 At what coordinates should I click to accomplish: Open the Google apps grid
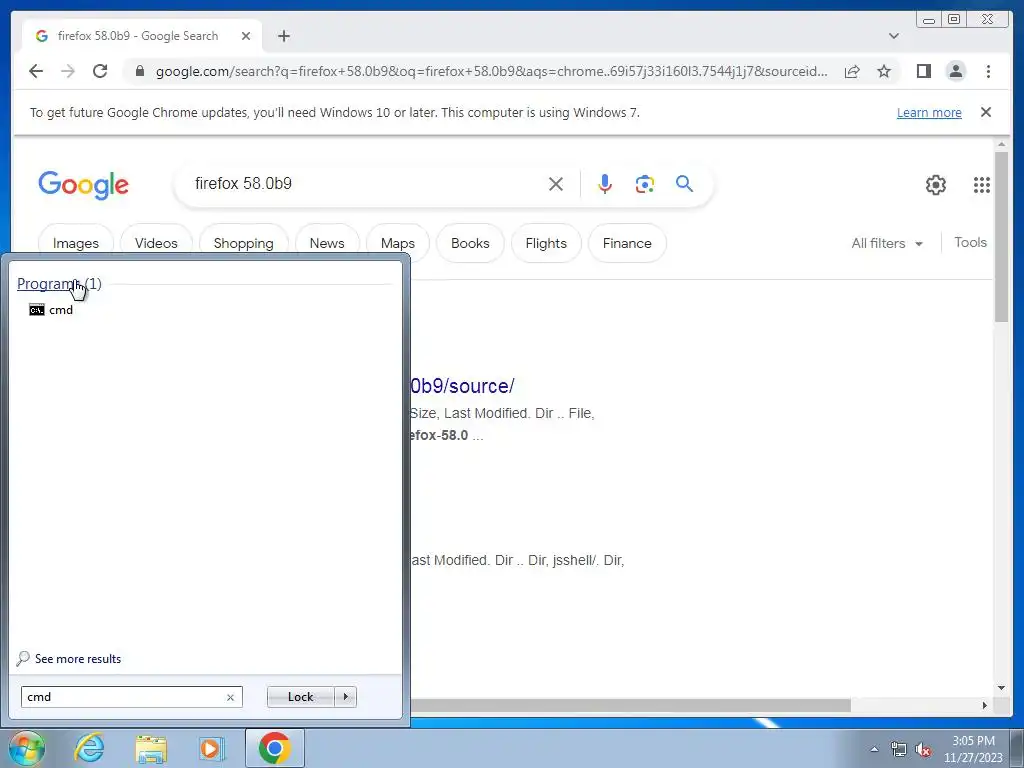click(982, 185)
